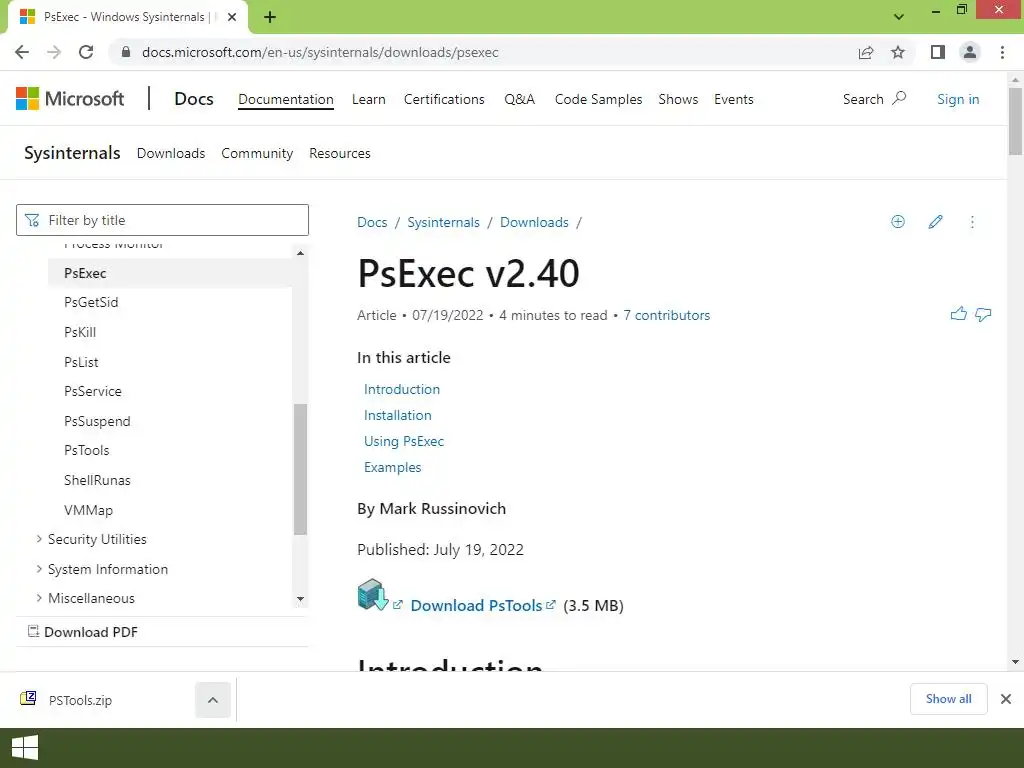This screenshot has width=1024, height=768.
Task: Expand the Miscellaneous section
Action: [x=39, y=598]
